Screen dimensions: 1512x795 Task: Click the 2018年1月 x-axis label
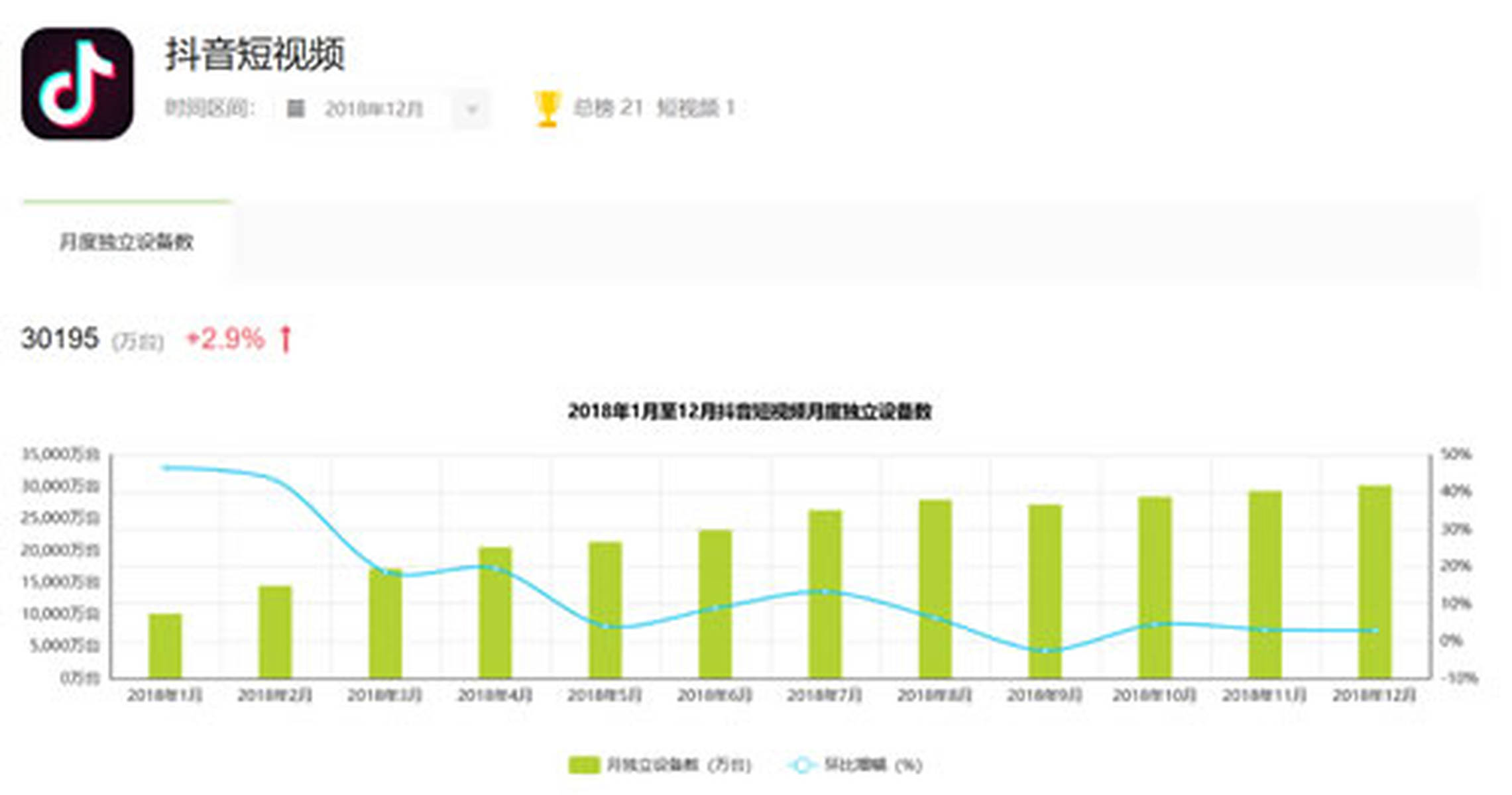pos(165,695)
